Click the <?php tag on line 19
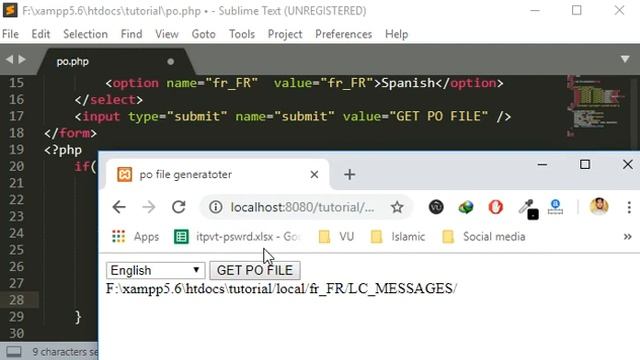Image resolution: width=640 pixels, height=360 pixels. click(x=63, y=150)
